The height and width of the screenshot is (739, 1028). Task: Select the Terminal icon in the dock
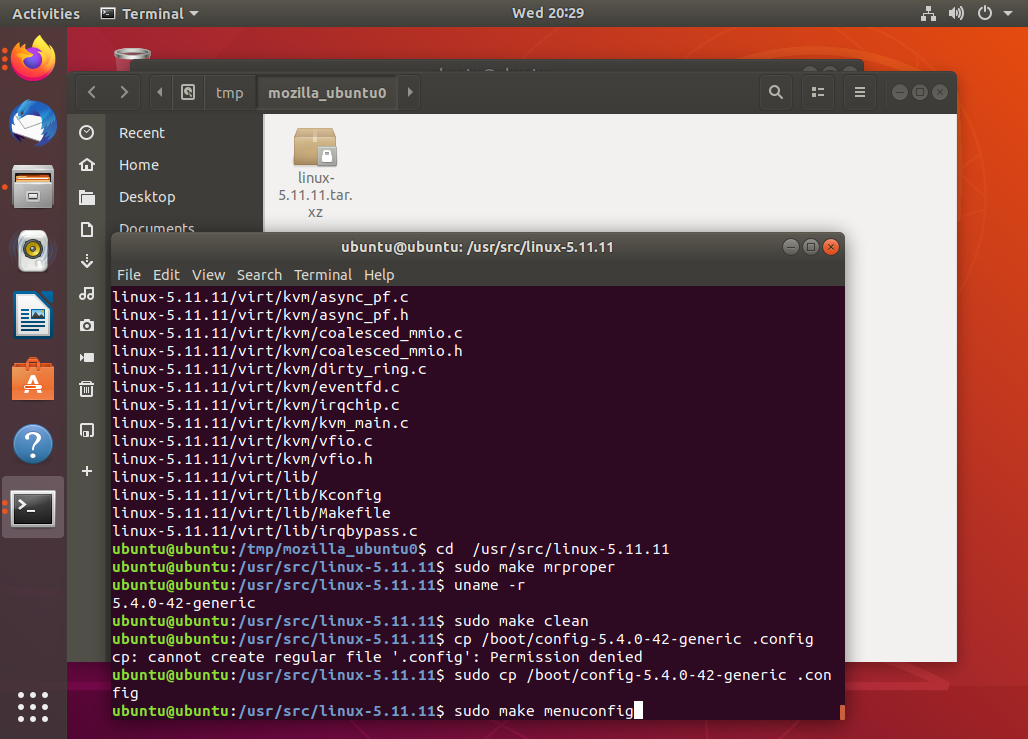[33, 508]
